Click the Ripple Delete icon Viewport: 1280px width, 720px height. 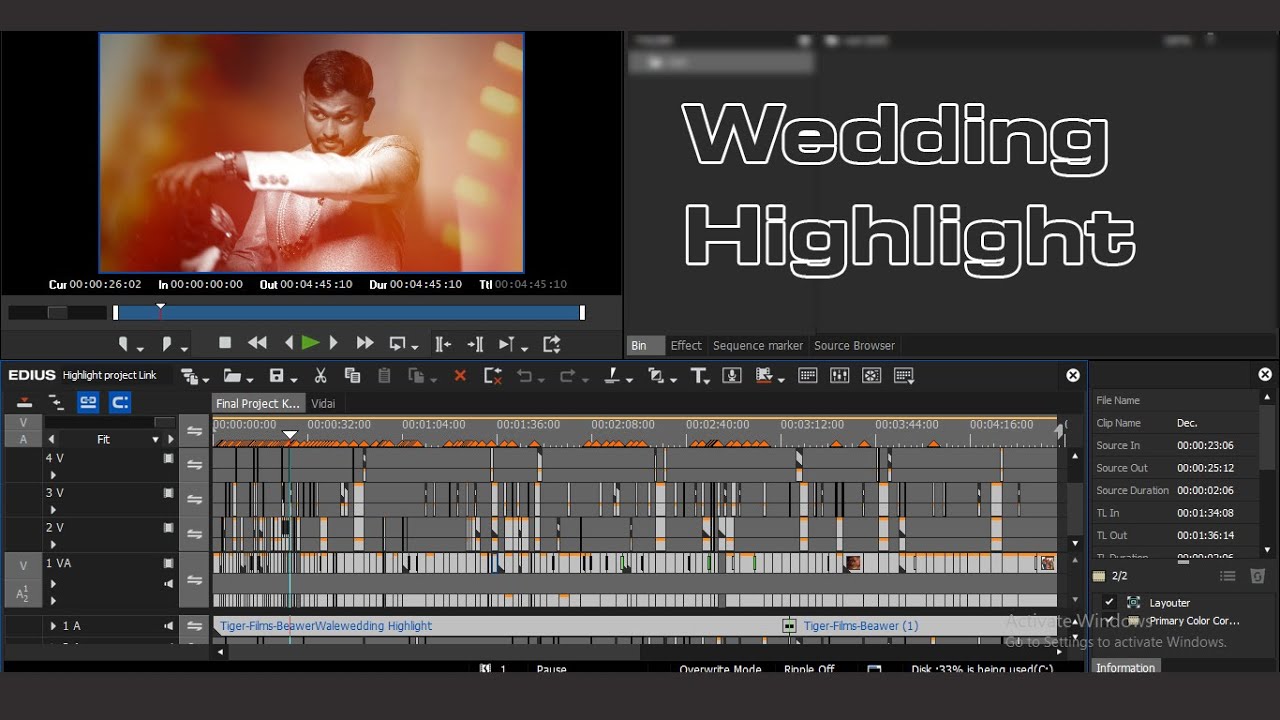[x=492, y=376]
